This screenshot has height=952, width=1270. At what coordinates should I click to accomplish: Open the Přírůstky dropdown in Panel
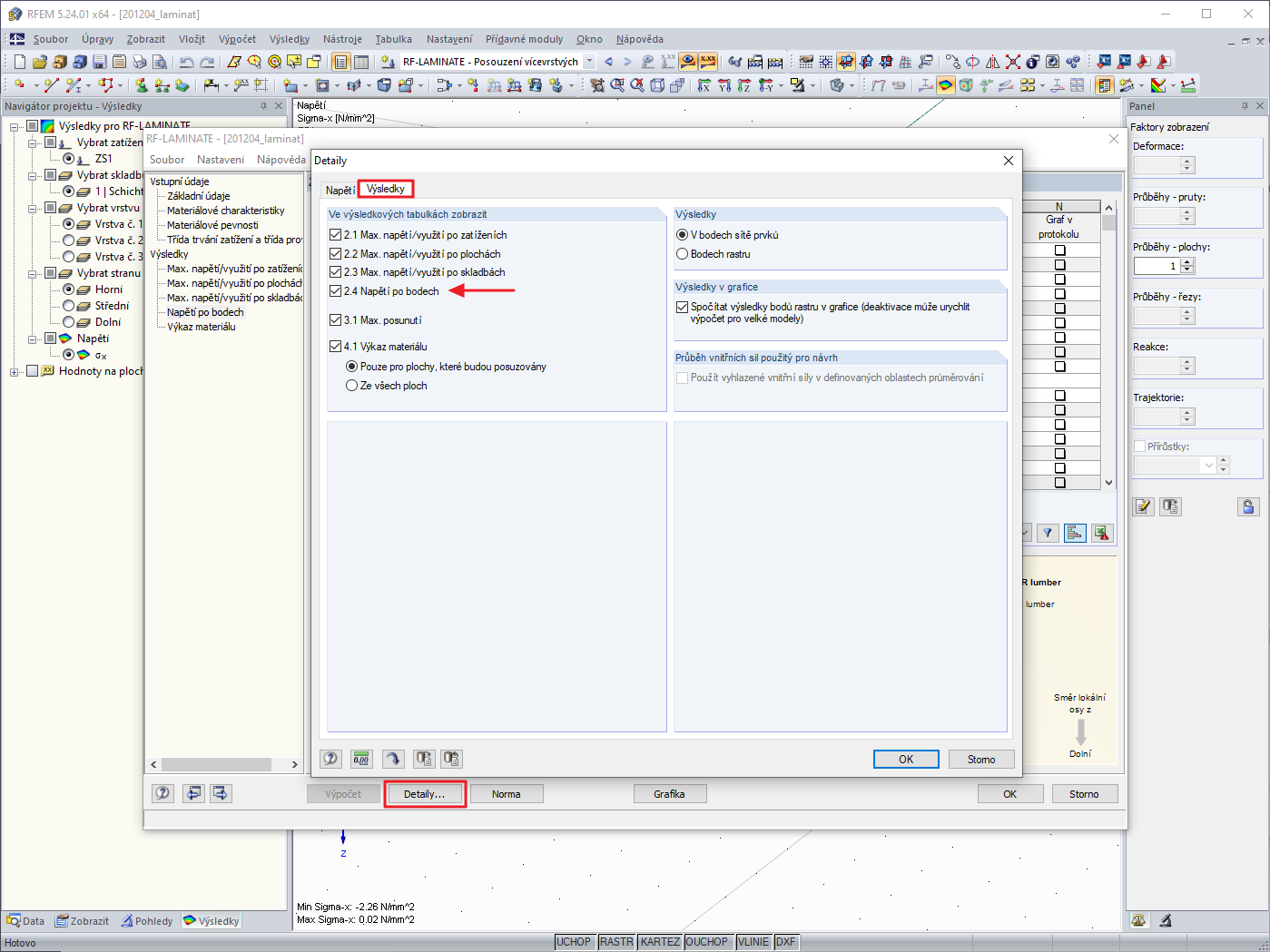[1208, 465]
